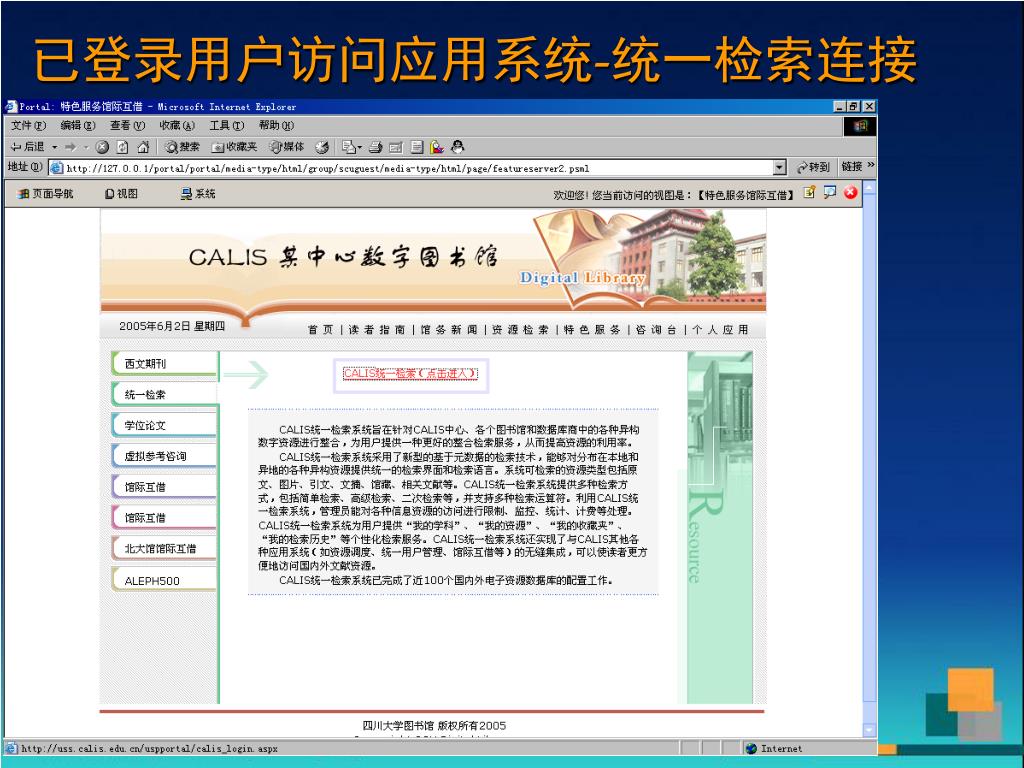Image resolution: width=1024 pixels, height=768 pixels.
Task: Click the Stop loading icon
Action: pos(102,147)
